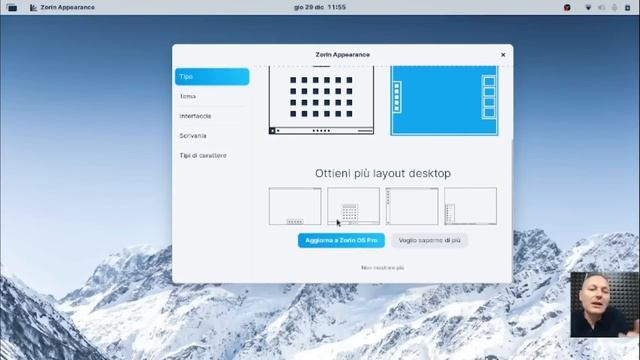The width and height of the screenshot is (640, 360).
Task: Click the microphone icon in the top bar
Action: 614,7
